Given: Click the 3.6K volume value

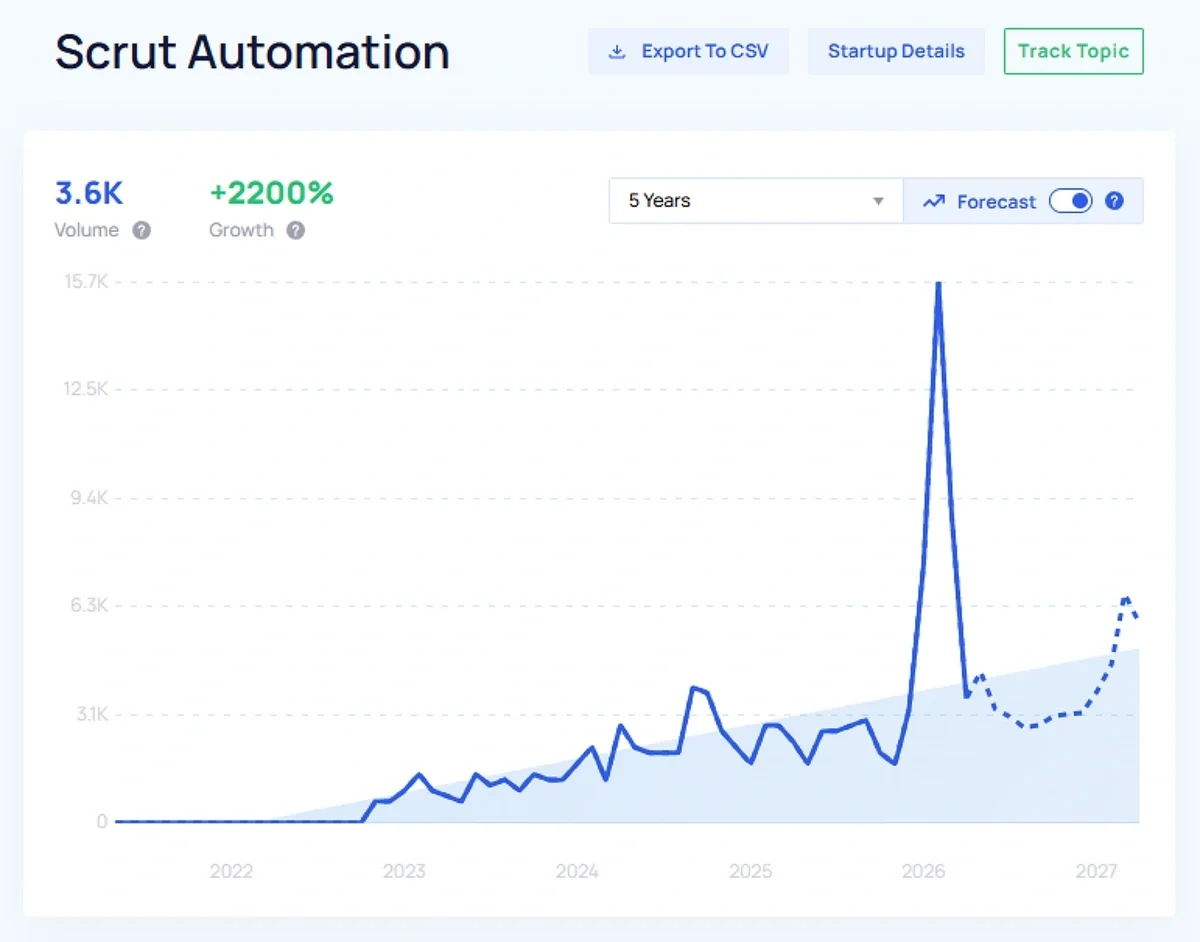Looking at the screenshot, I should [90, 193].
